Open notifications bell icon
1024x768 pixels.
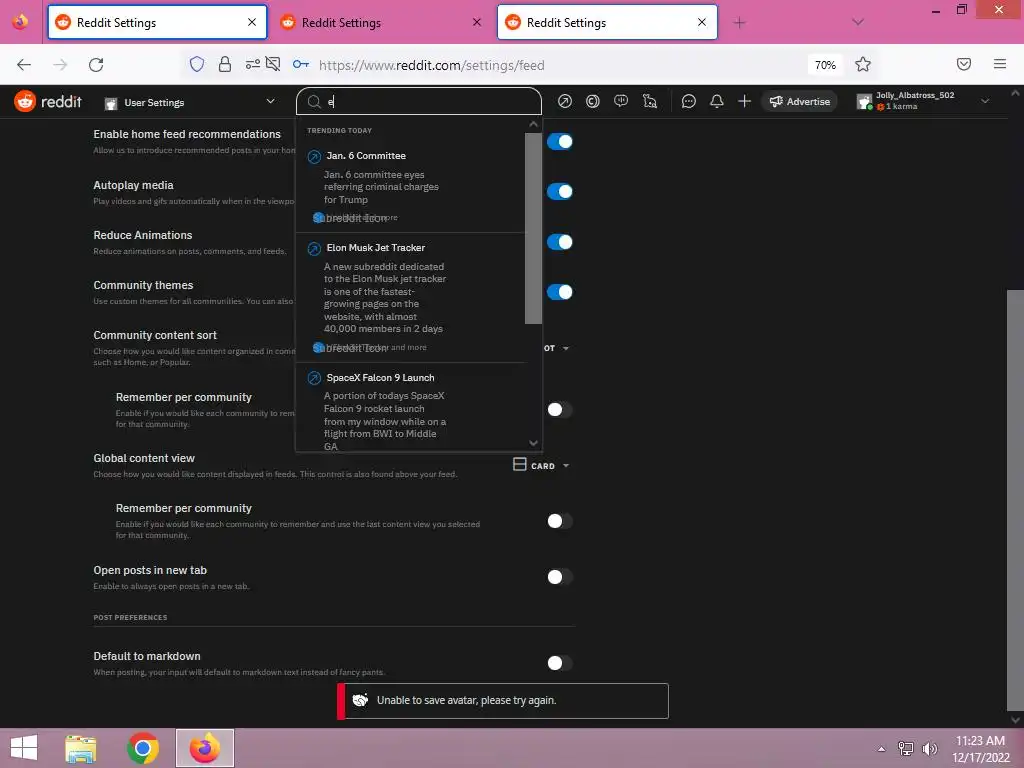(x=716, y=101)
